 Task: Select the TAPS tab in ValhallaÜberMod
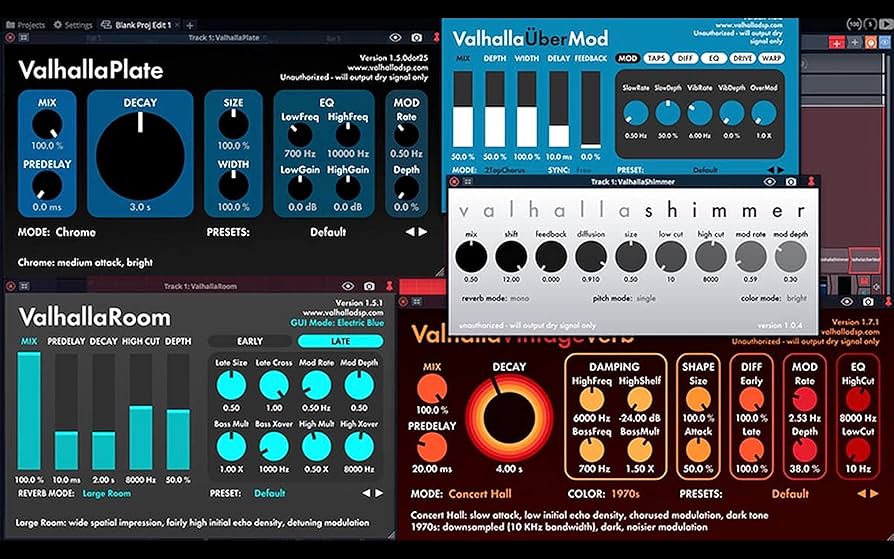click(656, 58)
